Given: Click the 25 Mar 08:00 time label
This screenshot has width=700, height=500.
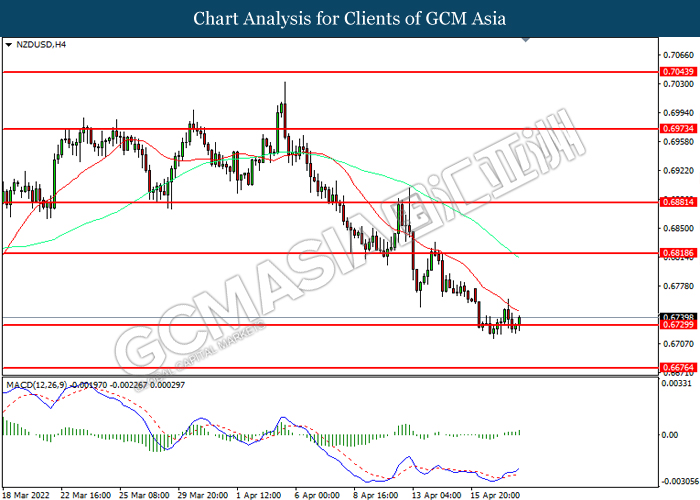Looking at the screenshot, I should tap(144, 496).
